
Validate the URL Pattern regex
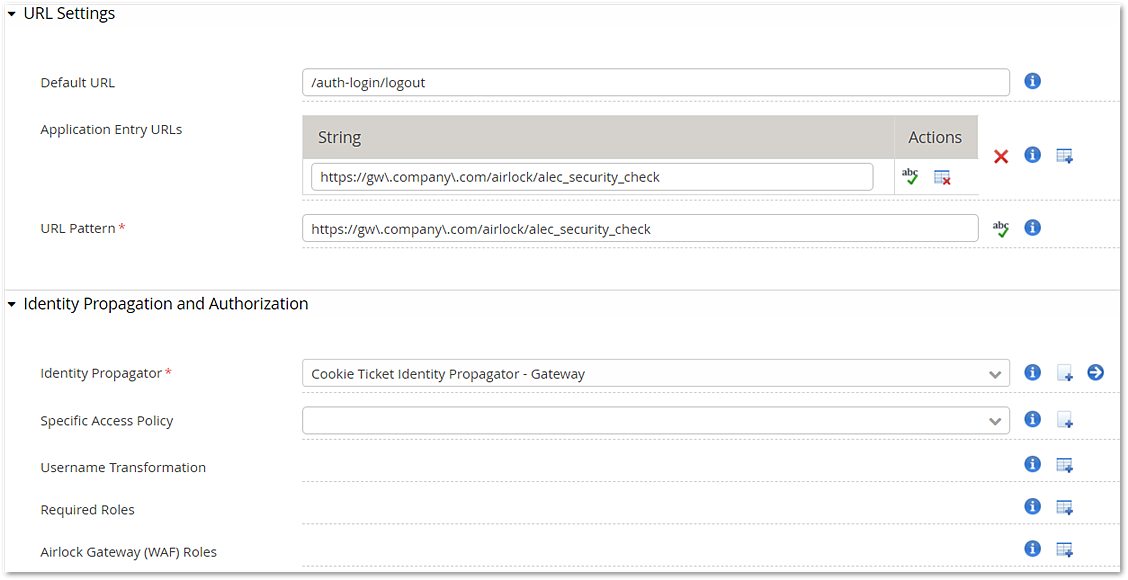click(1001, 229)
